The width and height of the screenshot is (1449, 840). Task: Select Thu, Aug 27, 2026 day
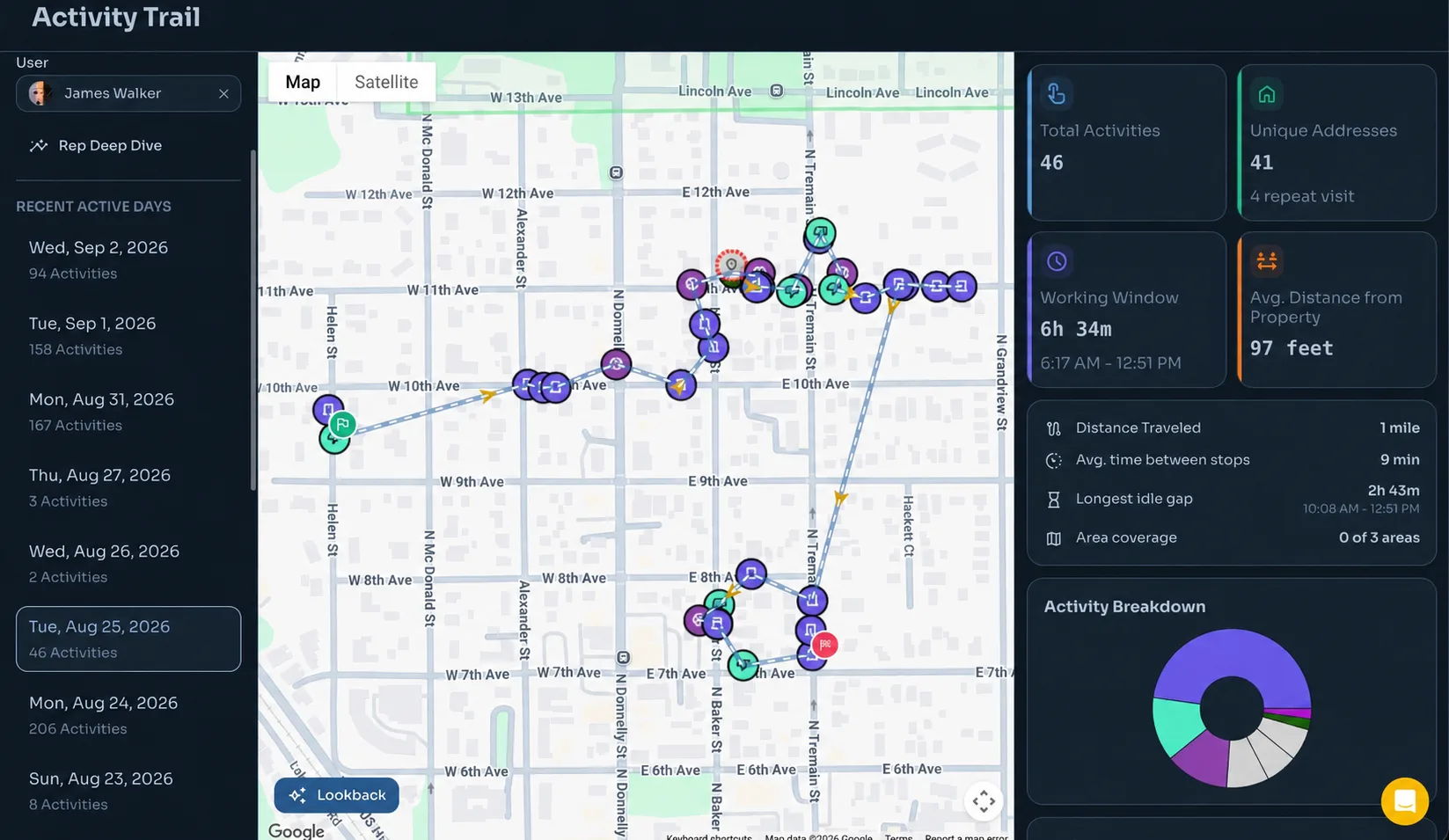tap(128, 487)
